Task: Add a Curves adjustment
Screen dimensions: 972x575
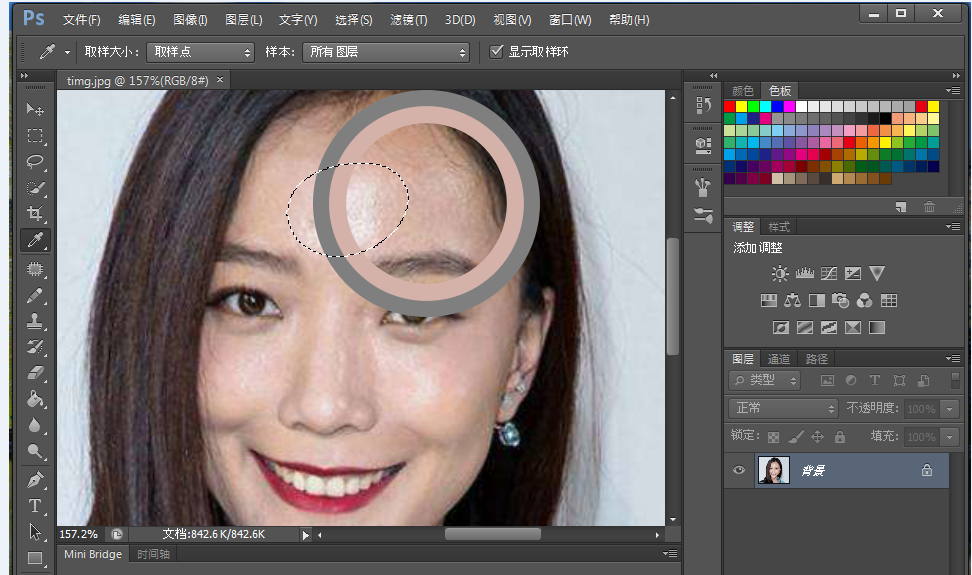Action: click(829, 273)
